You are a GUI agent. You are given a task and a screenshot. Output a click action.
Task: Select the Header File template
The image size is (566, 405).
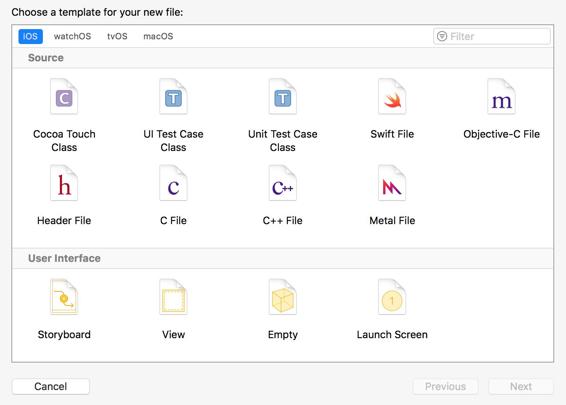(64, 183)
